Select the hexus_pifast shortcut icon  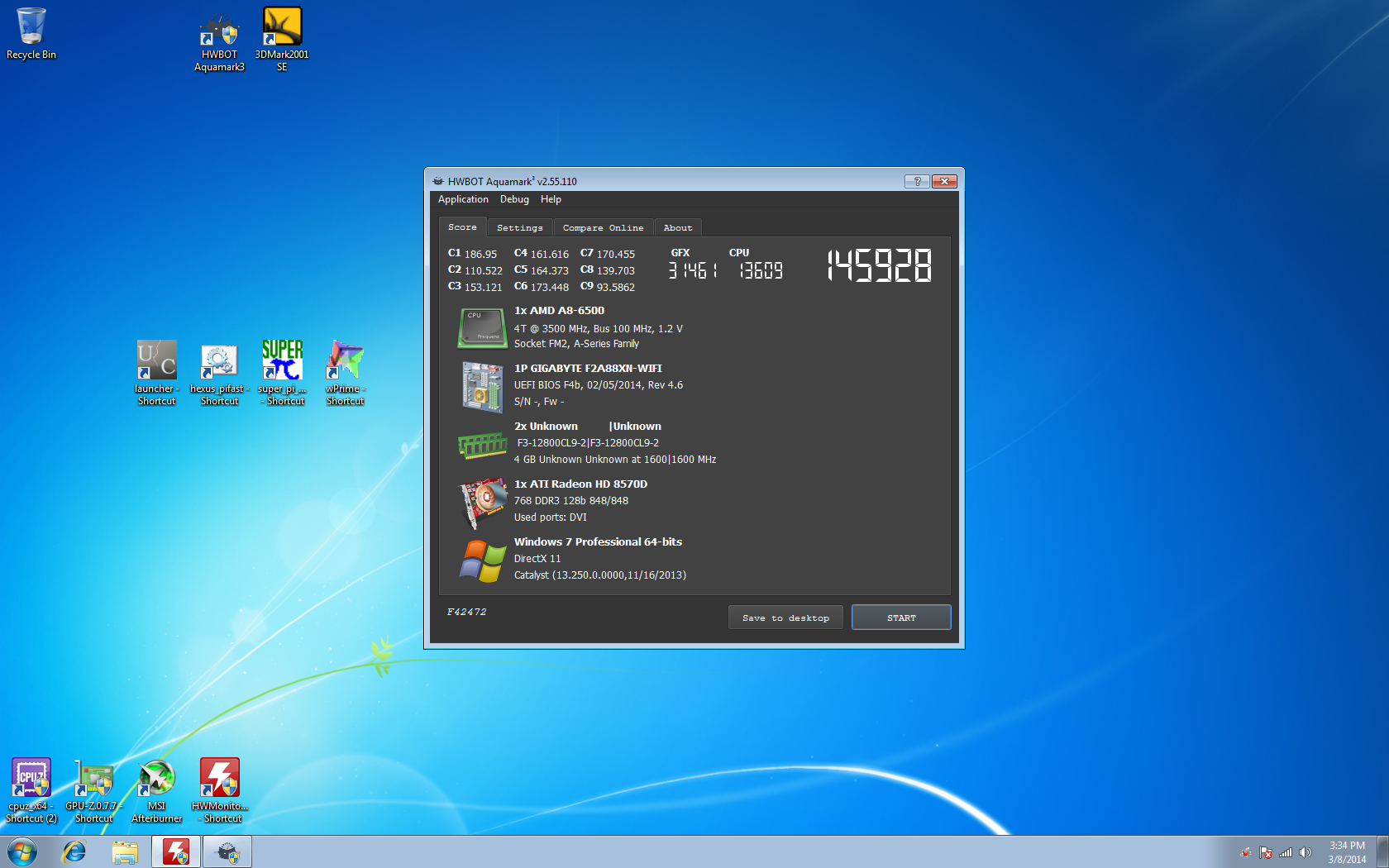click(x=219, y=373)
